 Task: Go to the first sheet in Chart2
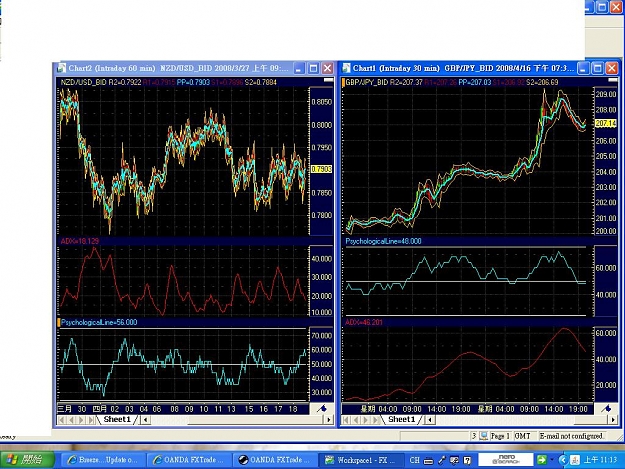(x=61, y=420)
